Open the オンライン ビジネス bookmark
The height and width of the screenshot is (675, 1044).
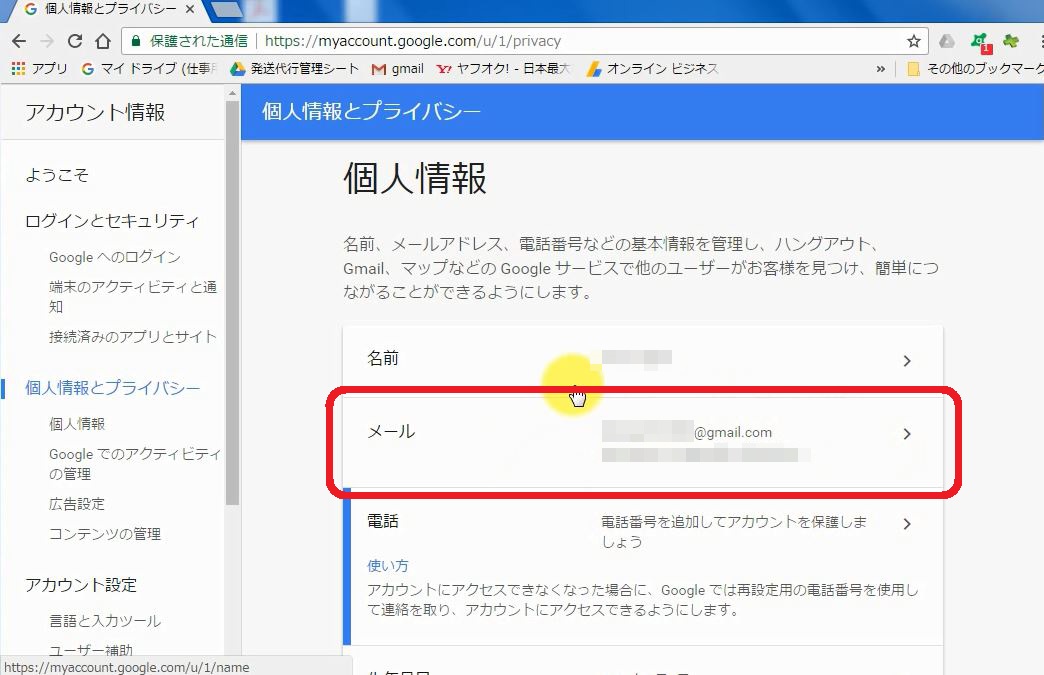[x=652, y=69]
